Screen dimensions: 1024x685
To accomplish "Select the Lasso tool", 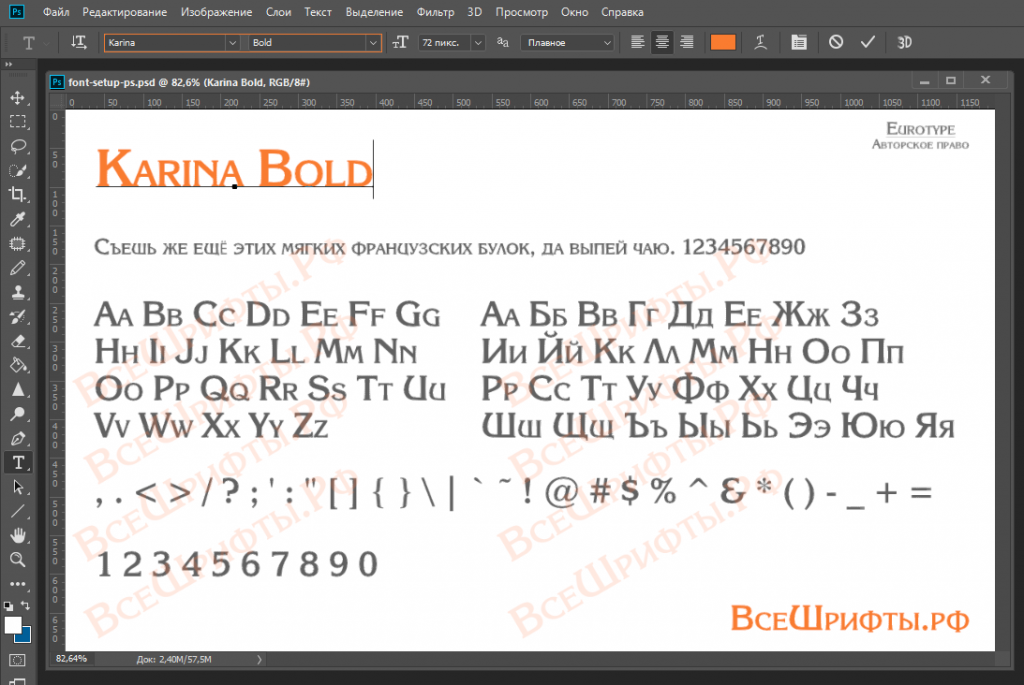I will 18,146.
